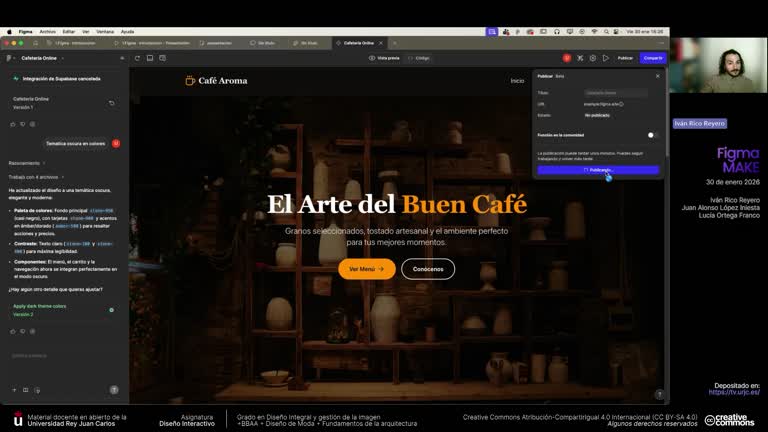Switch preview to desktop viewport icon
768x432 pixels.
pyautogui.click(x=150, y=58)
